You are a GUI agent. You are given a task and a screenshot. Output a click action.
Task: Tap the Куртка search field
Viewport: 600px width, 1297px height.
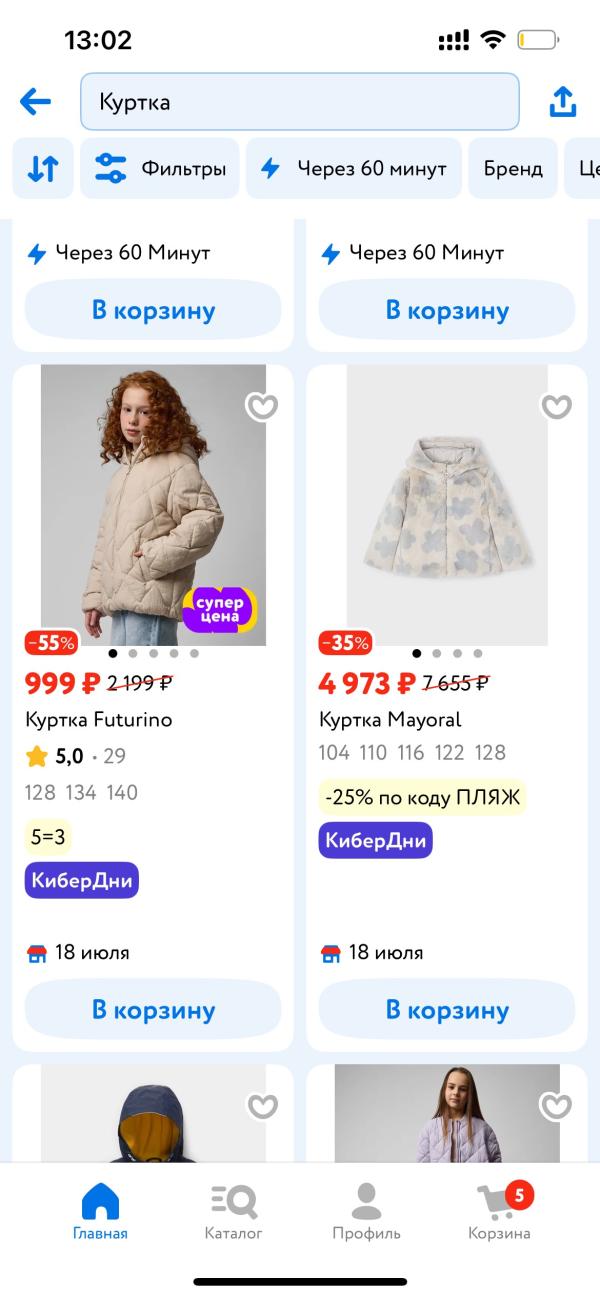click(x=299, y=102)
